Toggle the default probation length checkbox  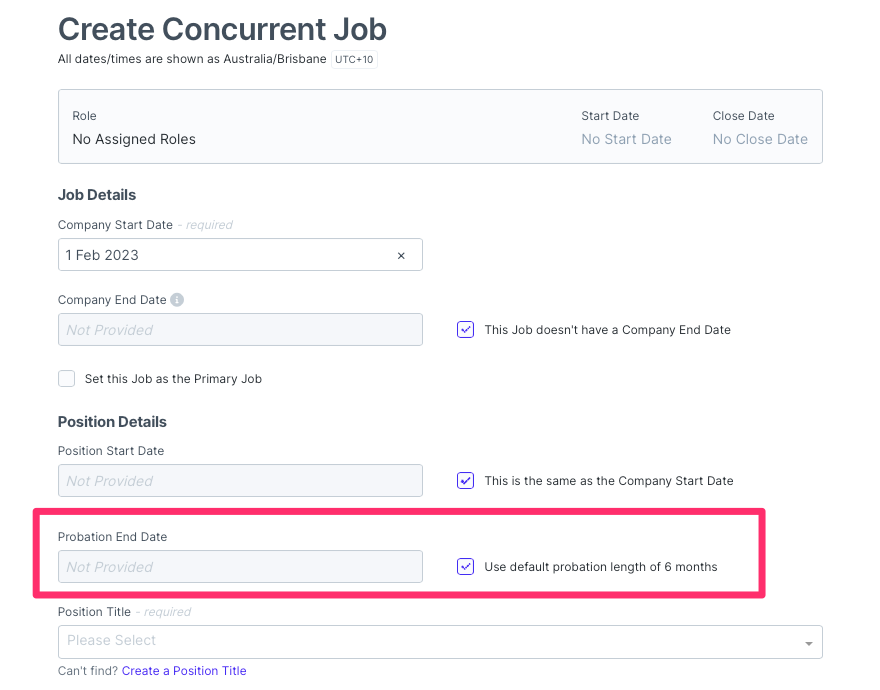(x=465, y=566)
